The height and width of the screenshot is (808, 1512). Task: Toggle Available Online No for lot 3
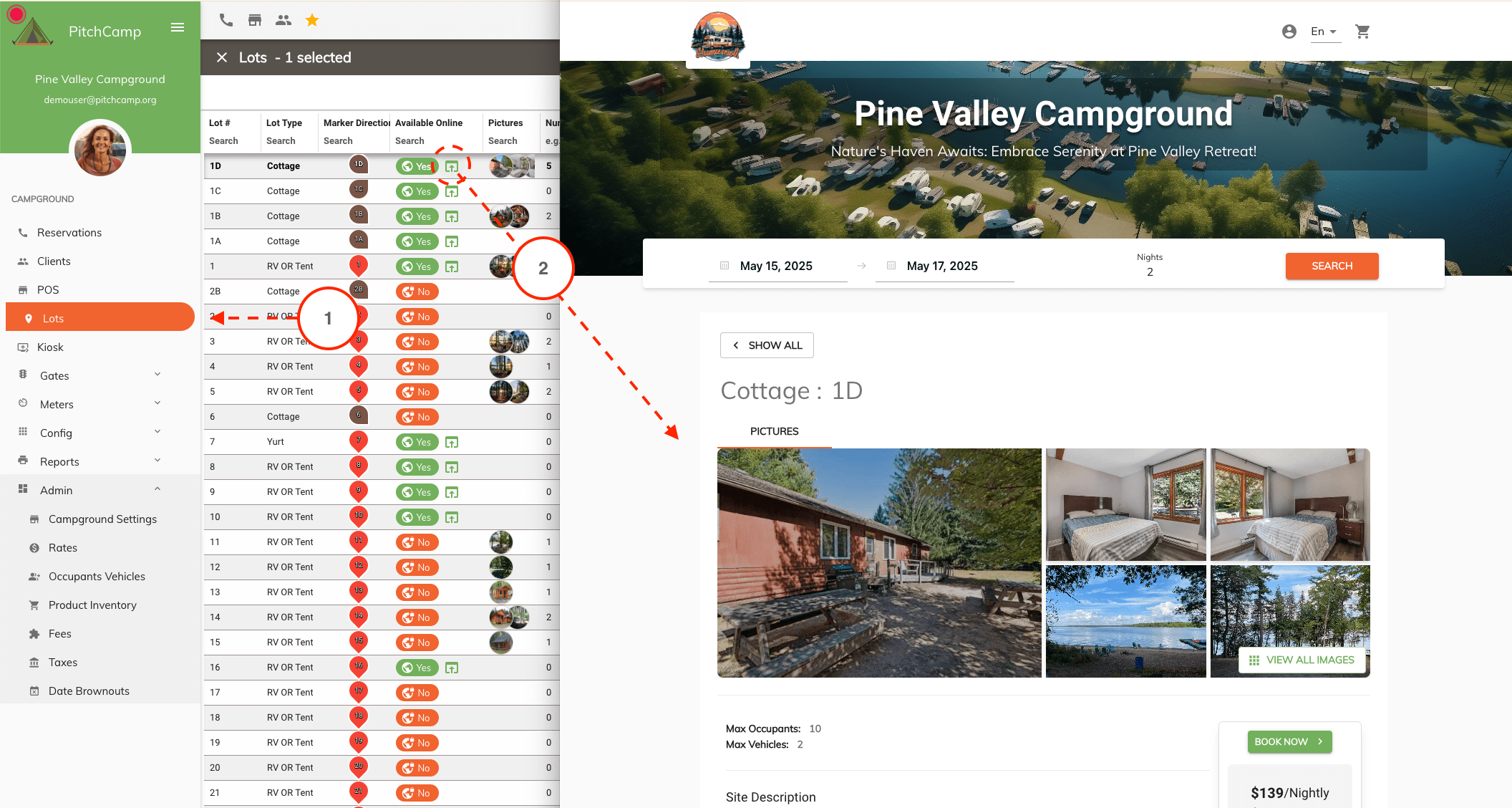point(417,342)
